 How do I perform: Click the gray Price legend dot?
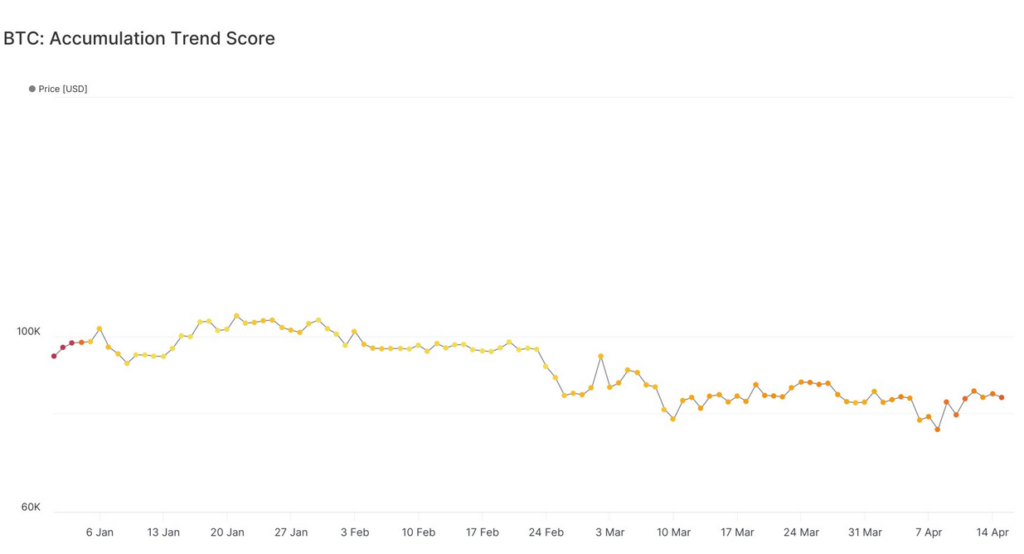(32, 89)
